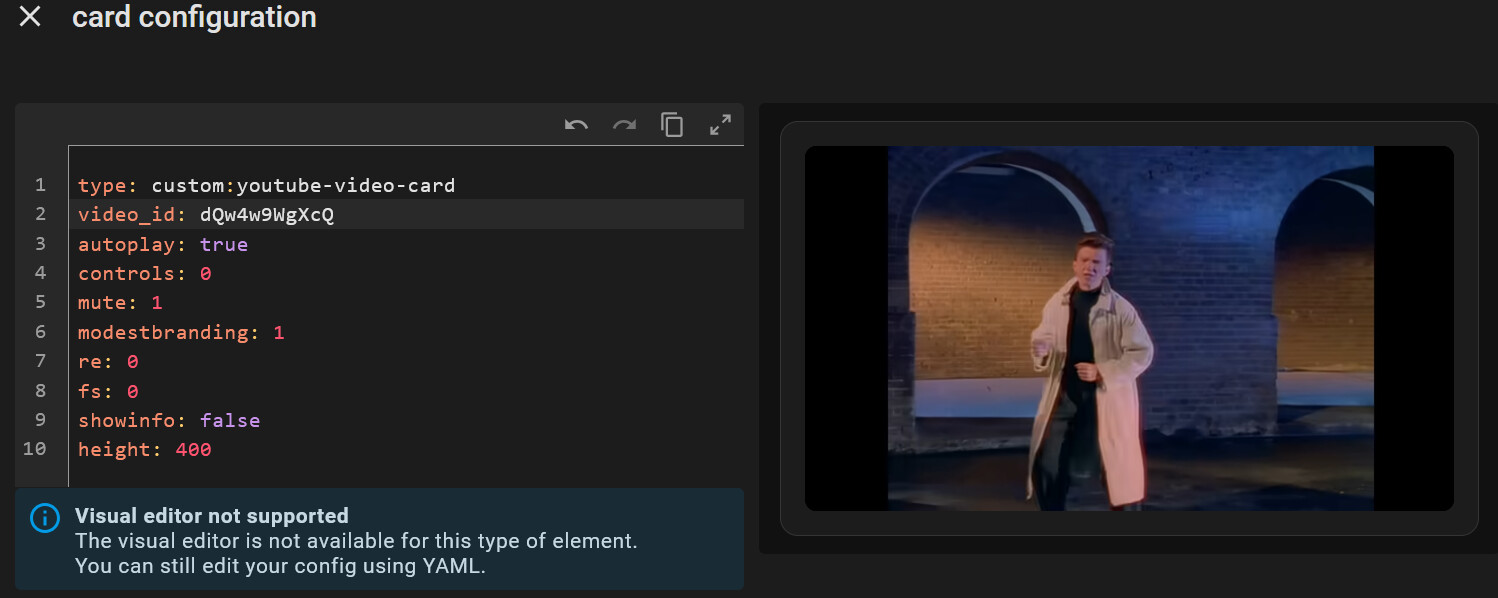The image size is (1498, 598).
Task: Click the info icon in the notice
Action: coord(45,518)
